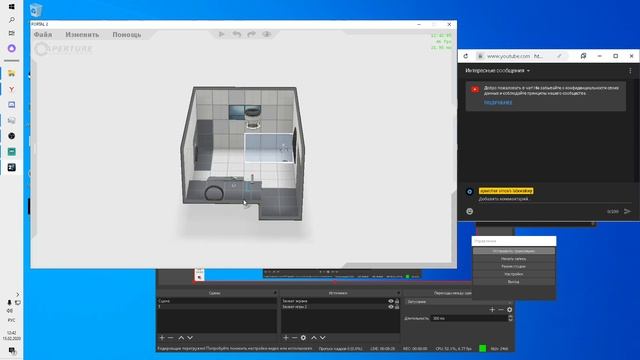The image size is (640, 360).
Task: Click Режим студии button in OBS controls
Action: click(x=513, y=267)
